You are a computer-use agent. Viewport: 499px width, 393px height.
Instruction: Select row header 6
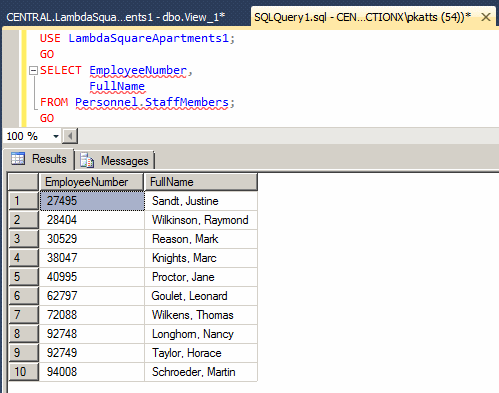pos(23,296)
